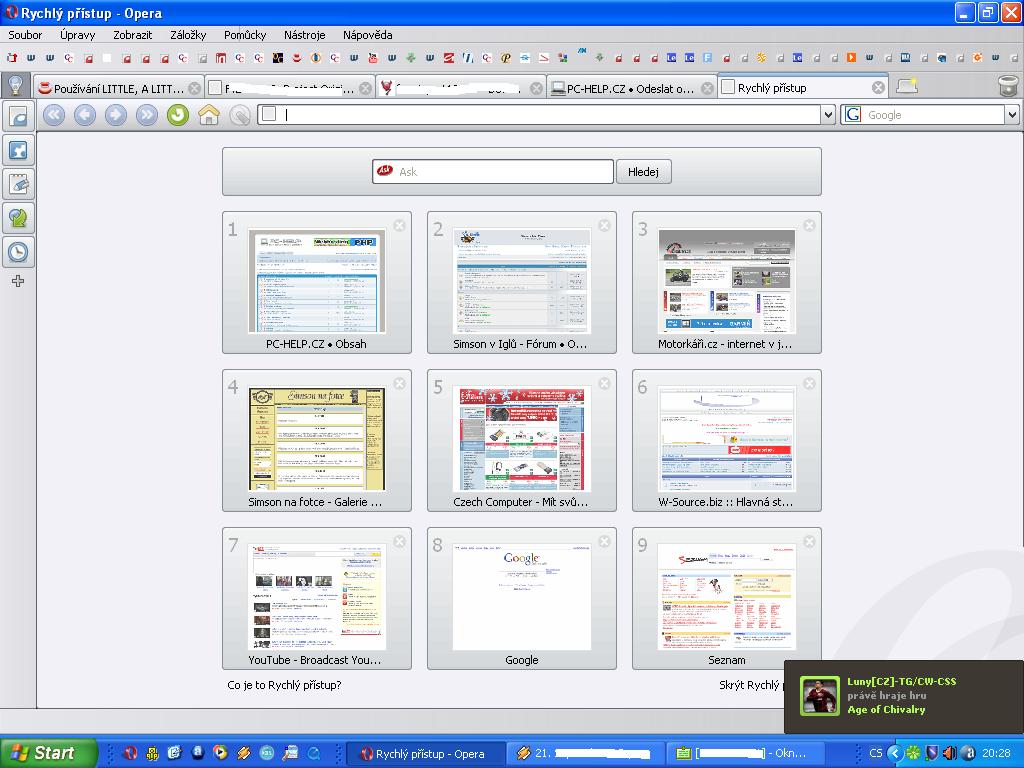Open YouTube speed dial thumbnail
Image resolution: width=1024 pixels, height=768 pixels.
click(317, 598)
